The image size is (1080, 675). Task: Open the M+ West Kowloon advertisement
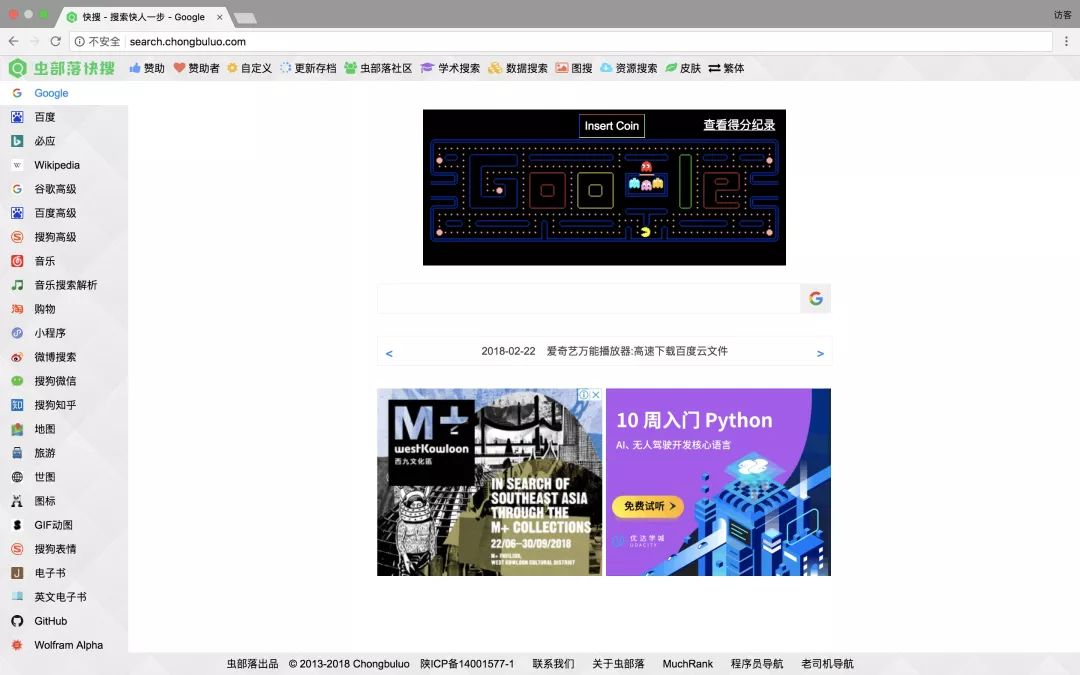(x=489, y=482)
